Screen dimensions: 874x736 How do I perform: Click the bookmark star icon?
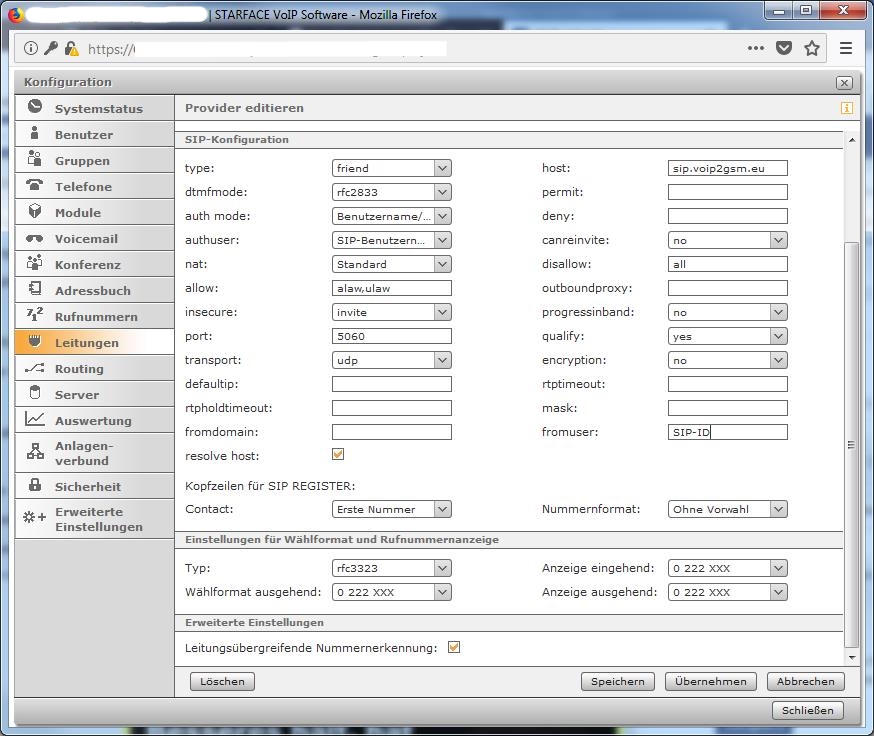point(812,48)
